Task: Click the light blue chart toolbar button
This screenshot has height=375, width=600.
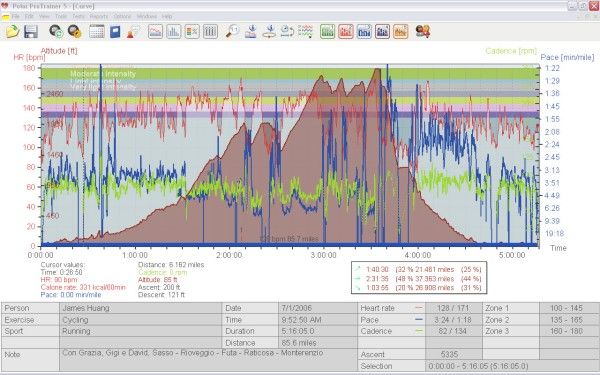Action: click(x=364, y=31)
